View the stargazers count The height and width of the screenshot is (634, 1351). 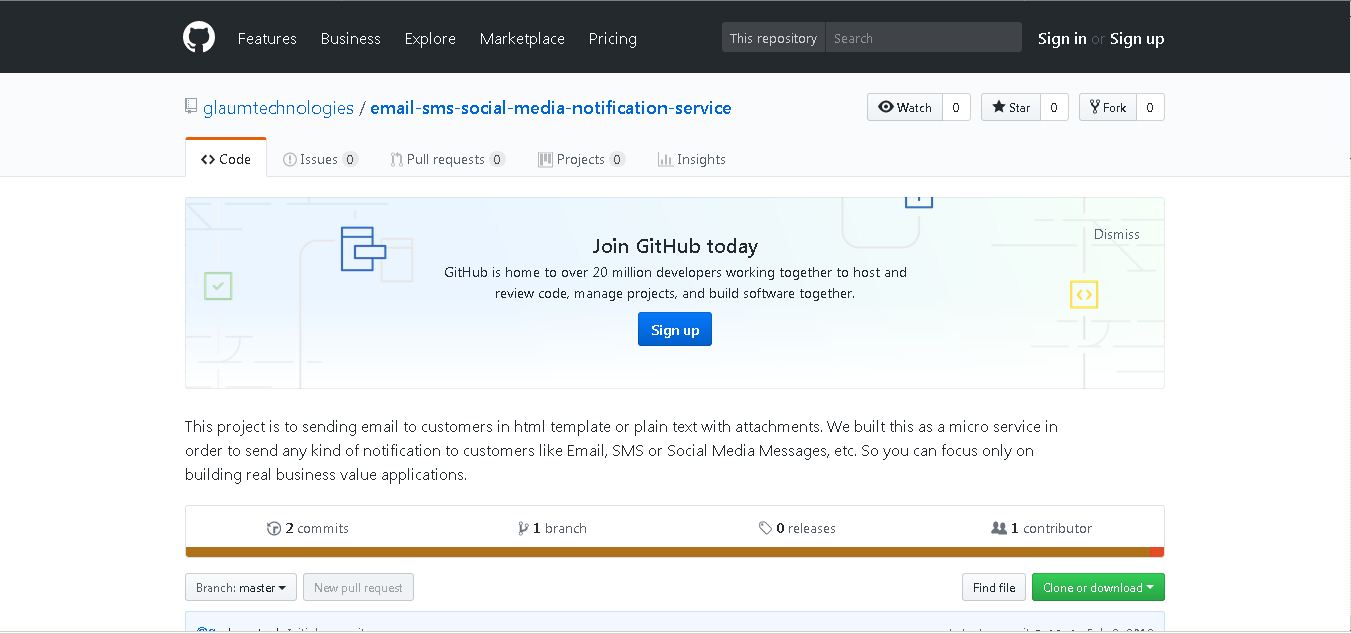tap(1054, 107)
